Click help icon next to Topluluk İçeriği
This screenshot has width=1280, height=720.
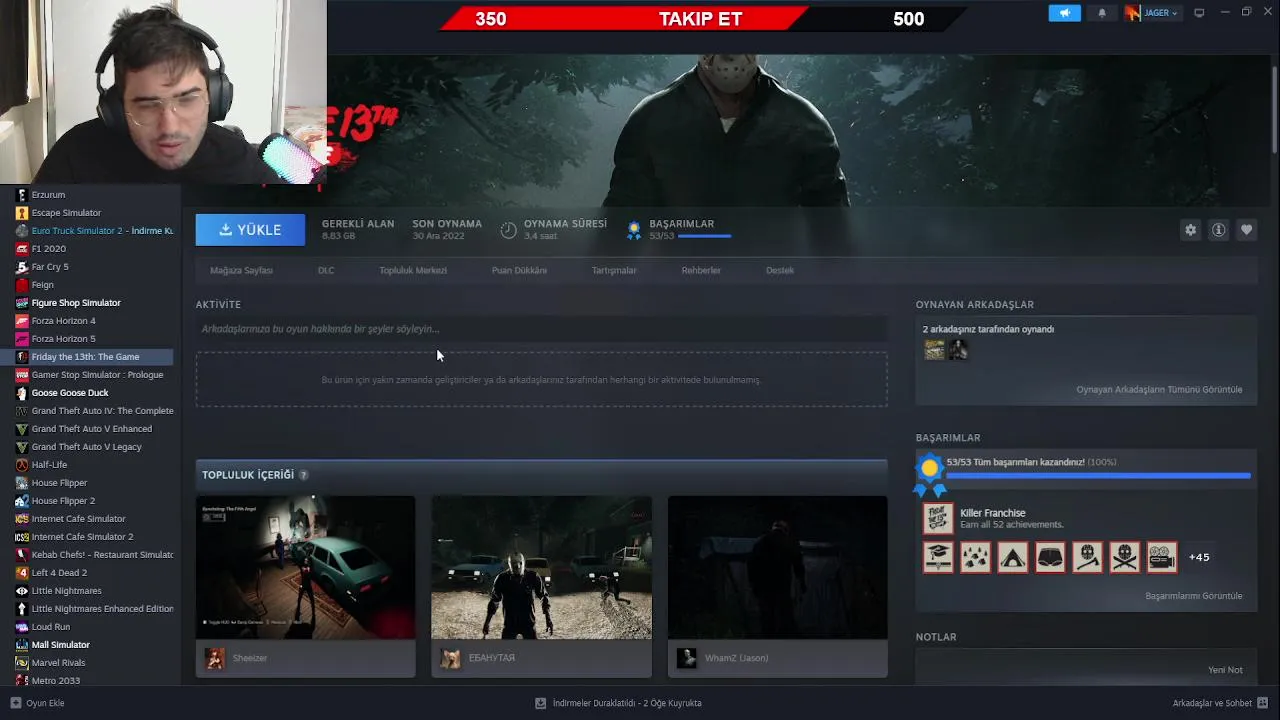[303, 475]
